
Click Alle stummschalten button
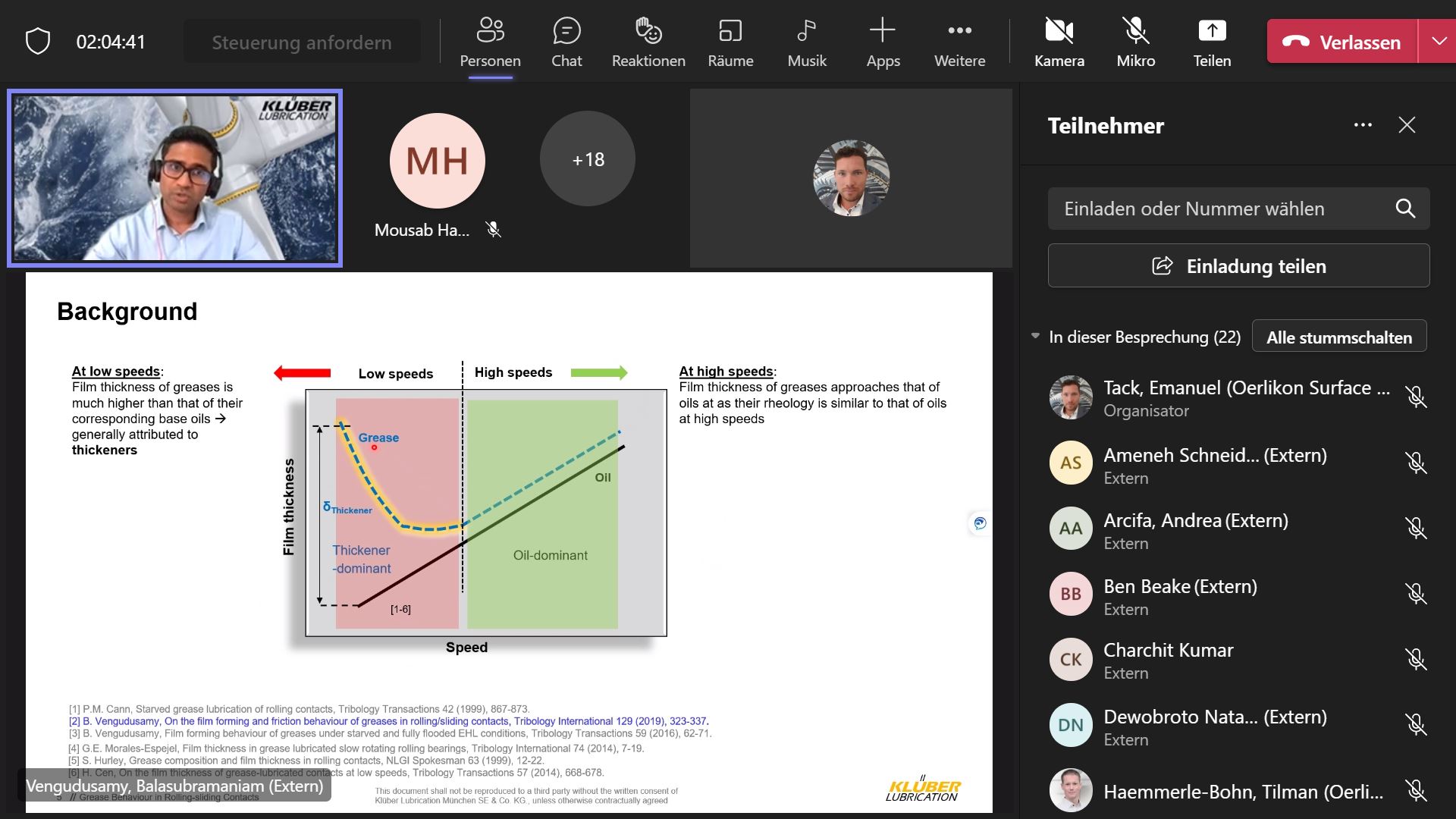[1338, 337]
